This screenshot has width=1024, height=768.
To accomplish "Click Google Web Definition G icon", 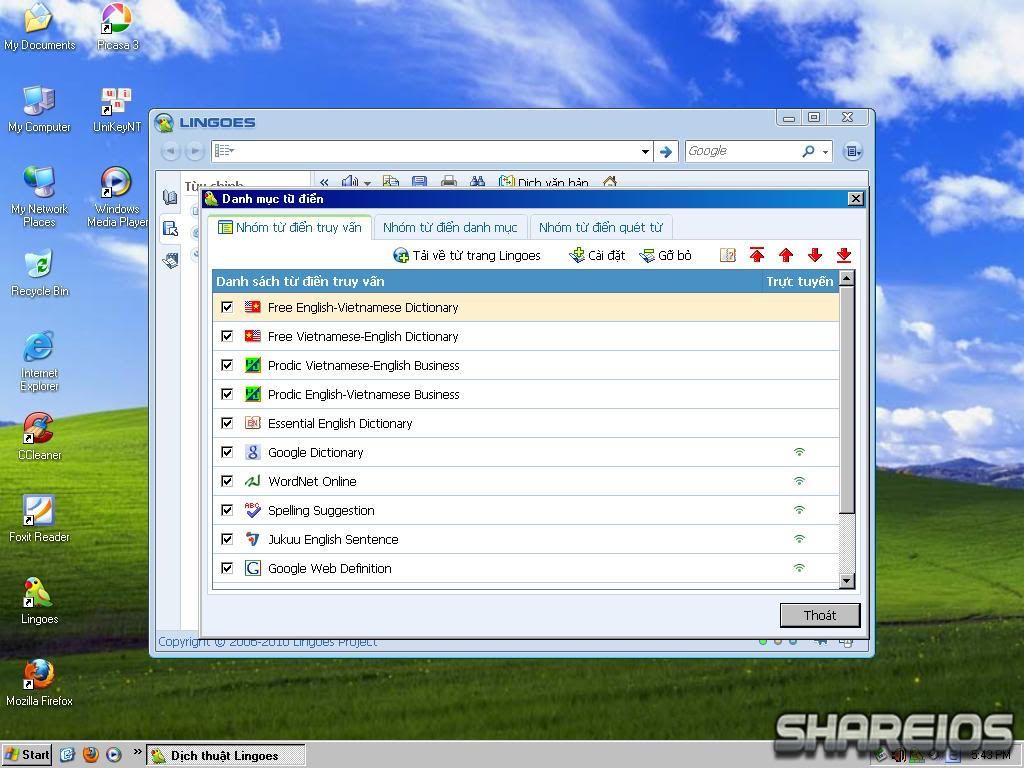I will 253,568.
